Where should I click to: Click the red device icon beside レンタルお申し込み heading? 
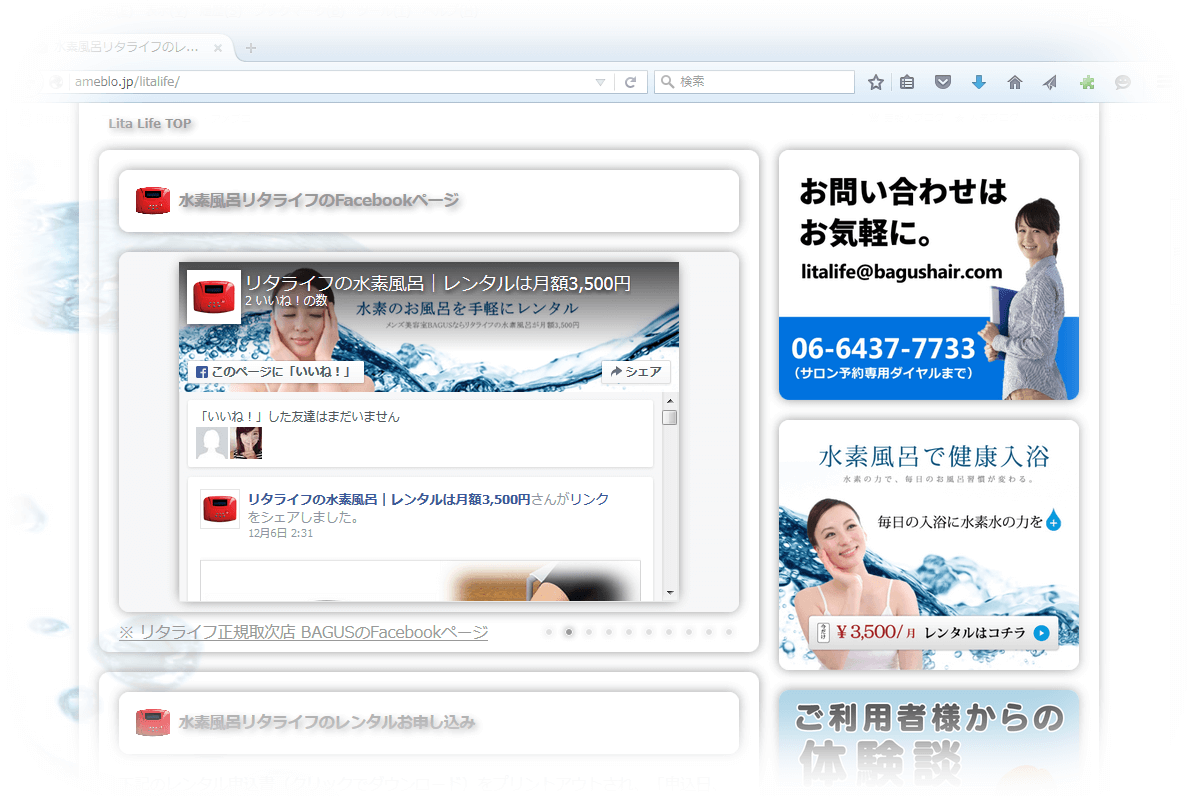pyautogui.click(x=153, y=722)
